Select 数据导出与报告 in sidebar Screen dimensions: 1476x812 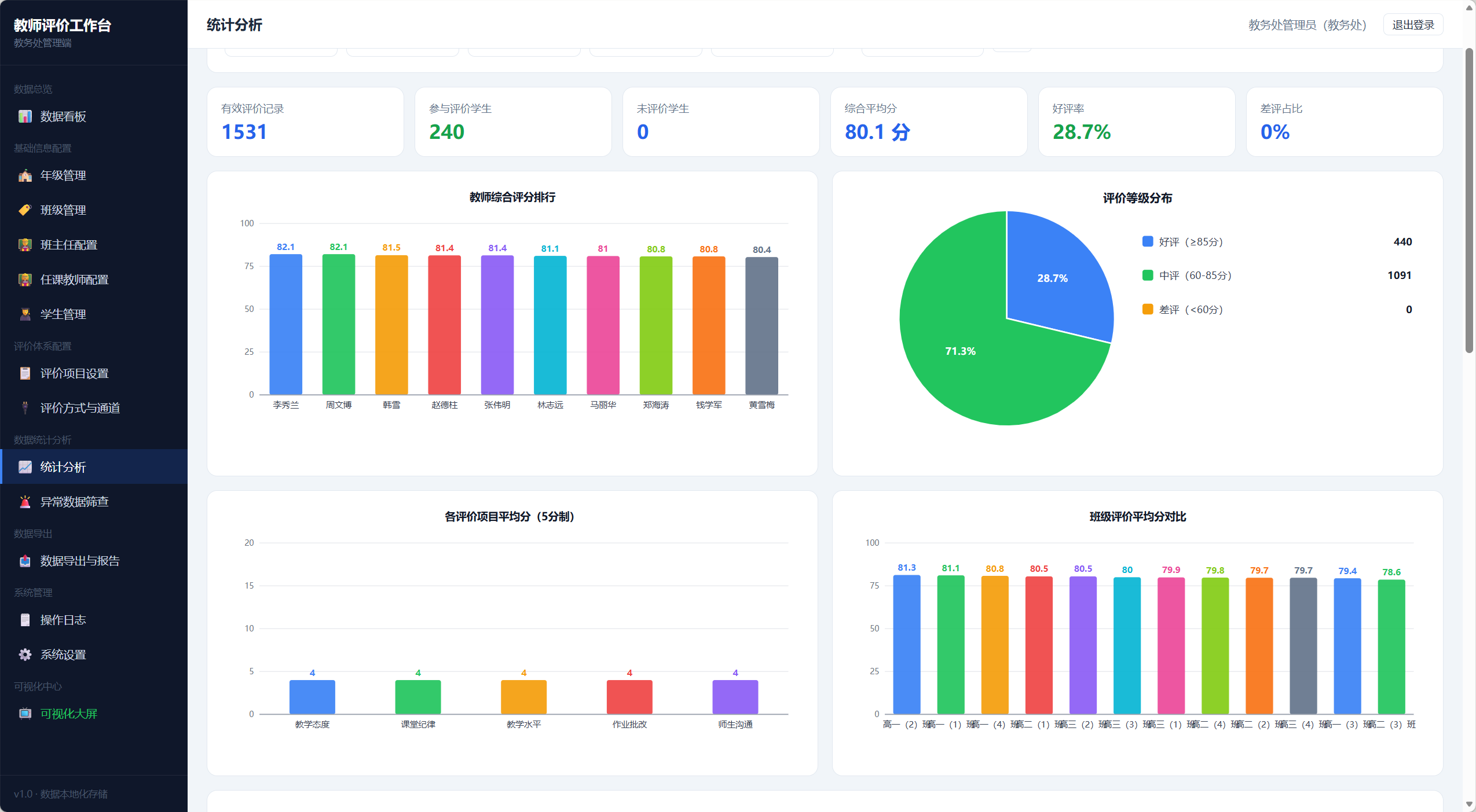[94, 561]
